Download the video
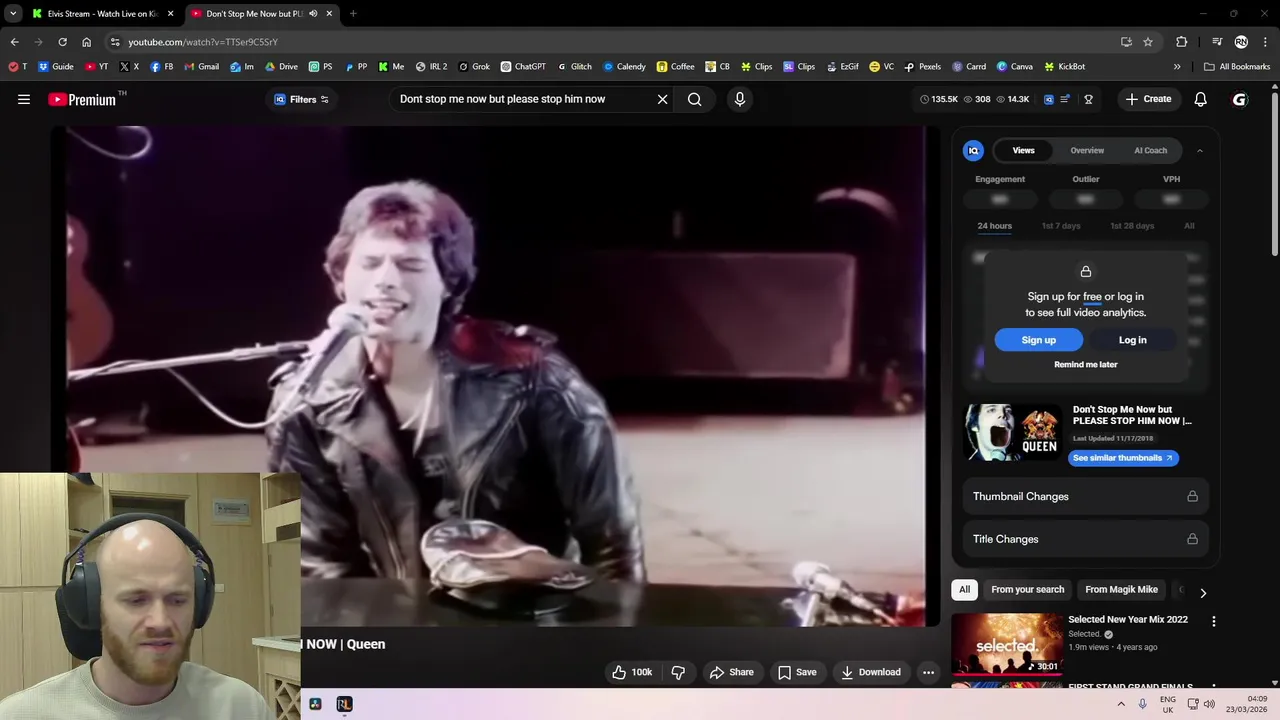This screenshot has width=1280, height=720. pyautogui.click(x=870, y=672)
